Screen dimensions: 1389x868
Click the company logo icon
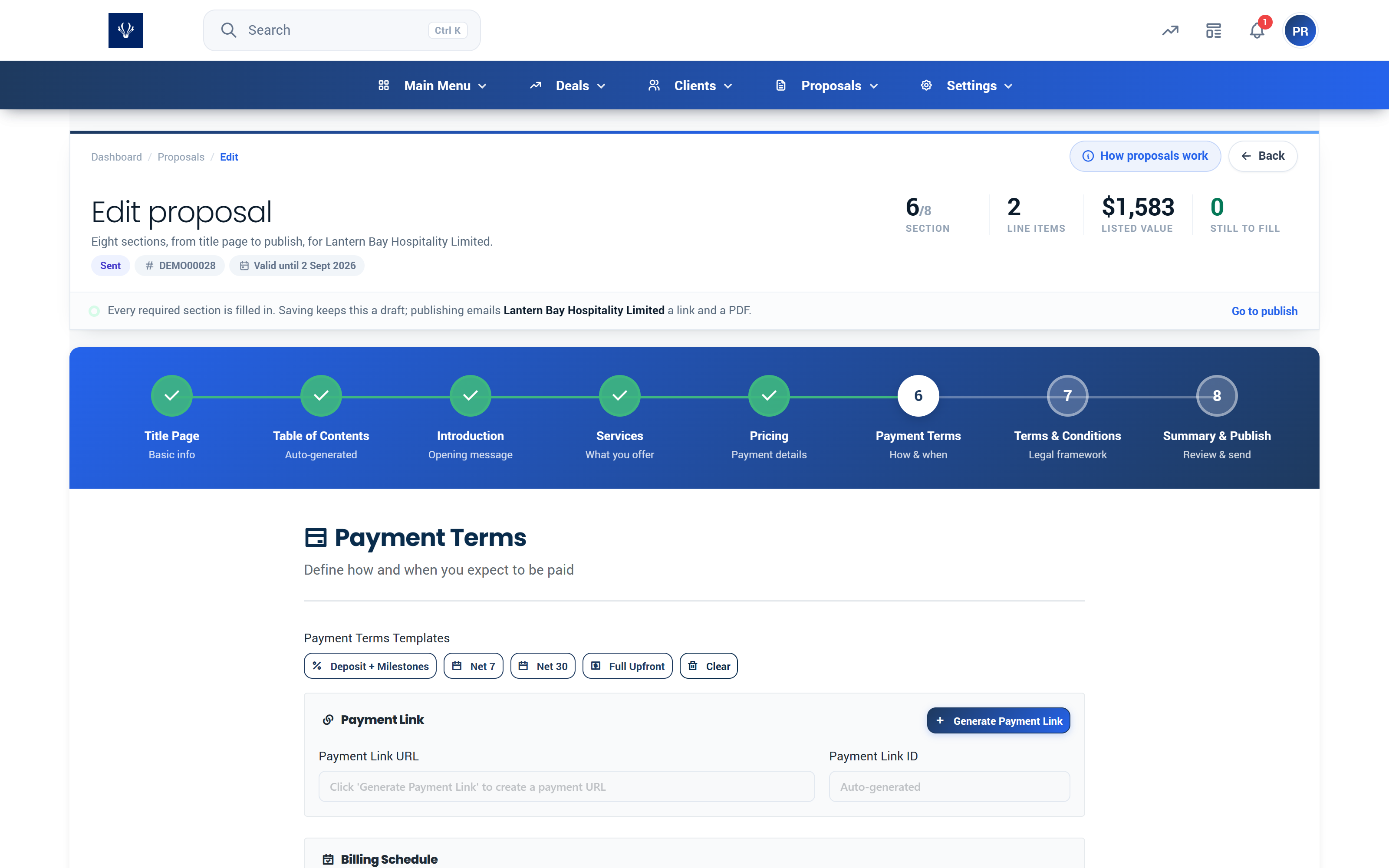click(126, 30)
